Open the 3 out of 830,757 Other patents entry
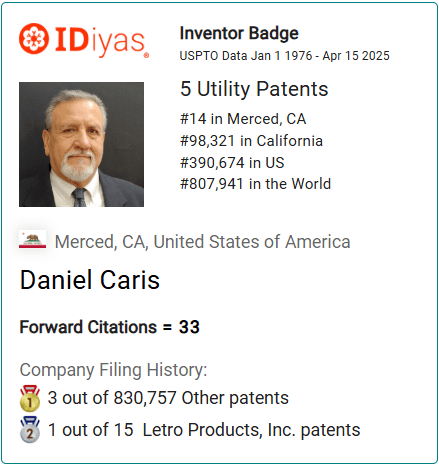439x465 pixels. [168, 398]
